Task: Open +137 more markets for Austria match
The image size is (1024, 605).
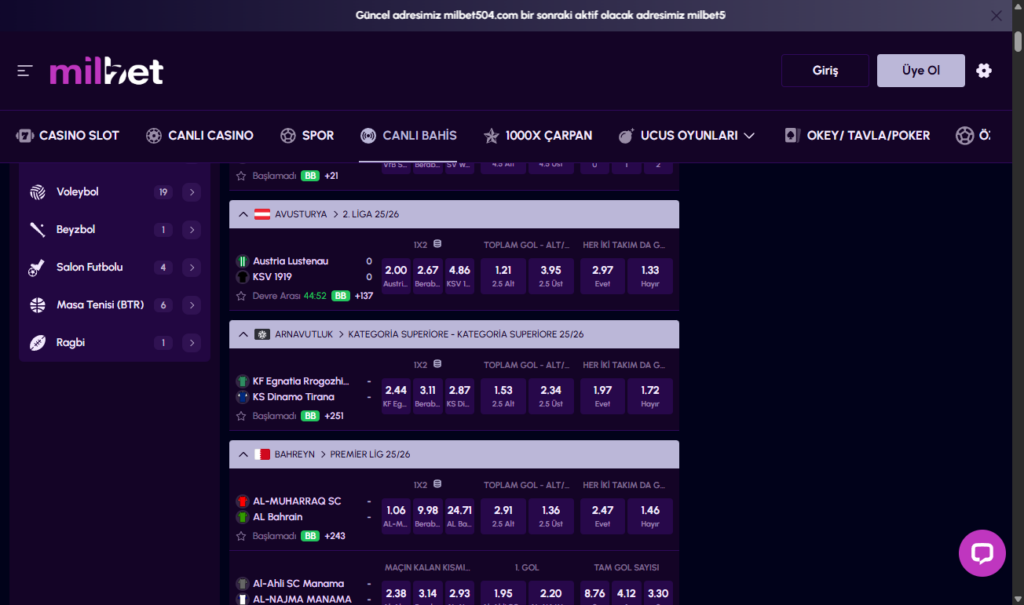Action: (364, 296)
